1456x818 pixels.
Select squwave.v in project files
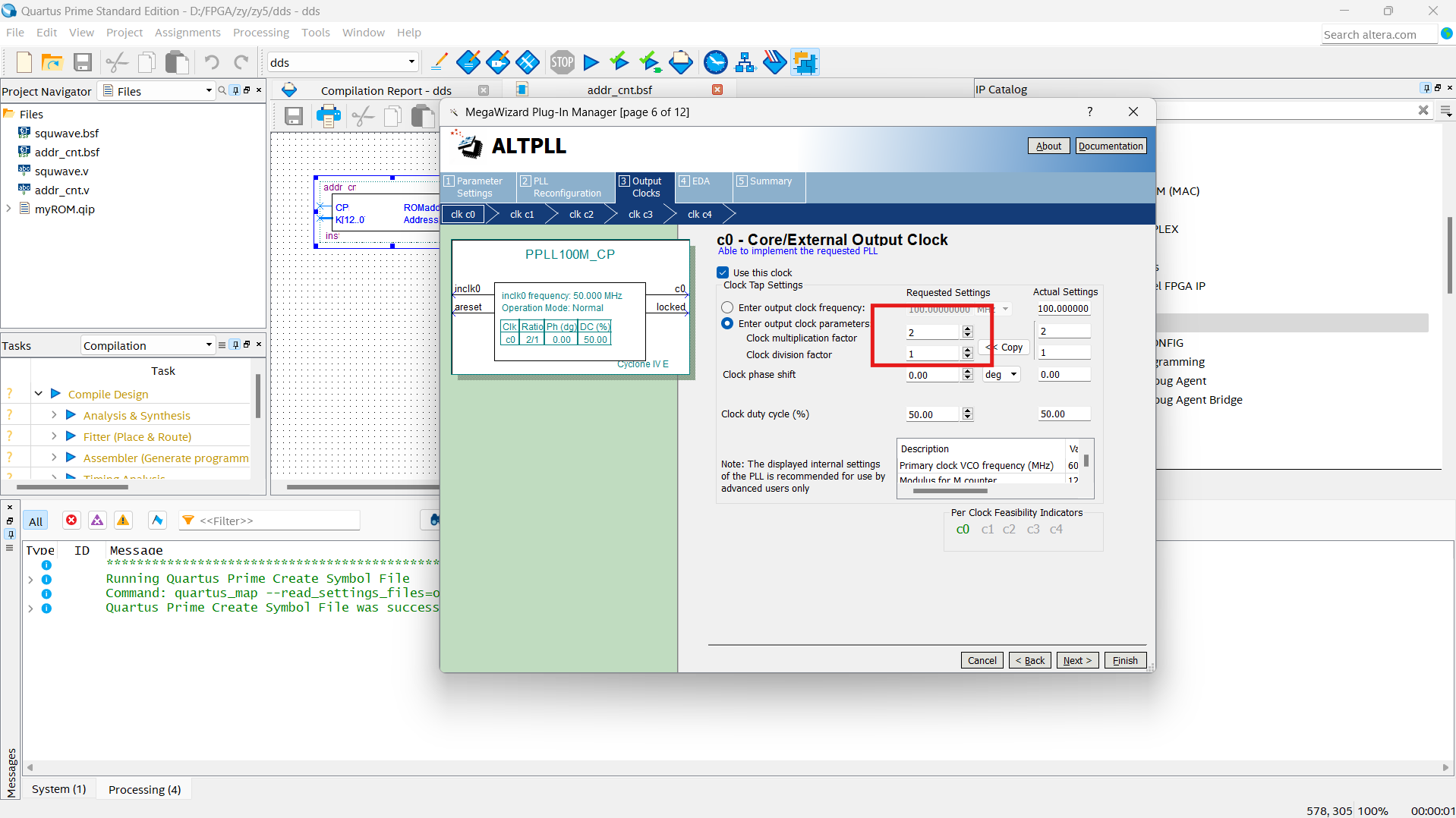pyautogui.click(x=61, y=171)
